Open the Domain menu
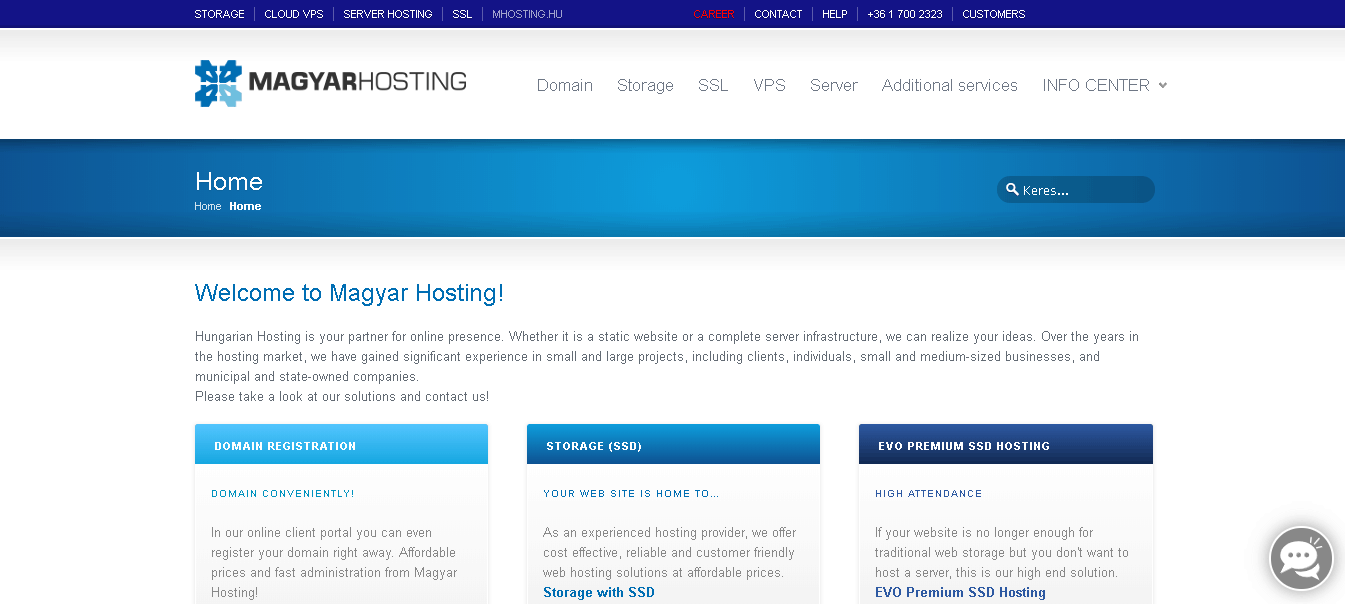The image size is (1345, 604). [565, 85]
